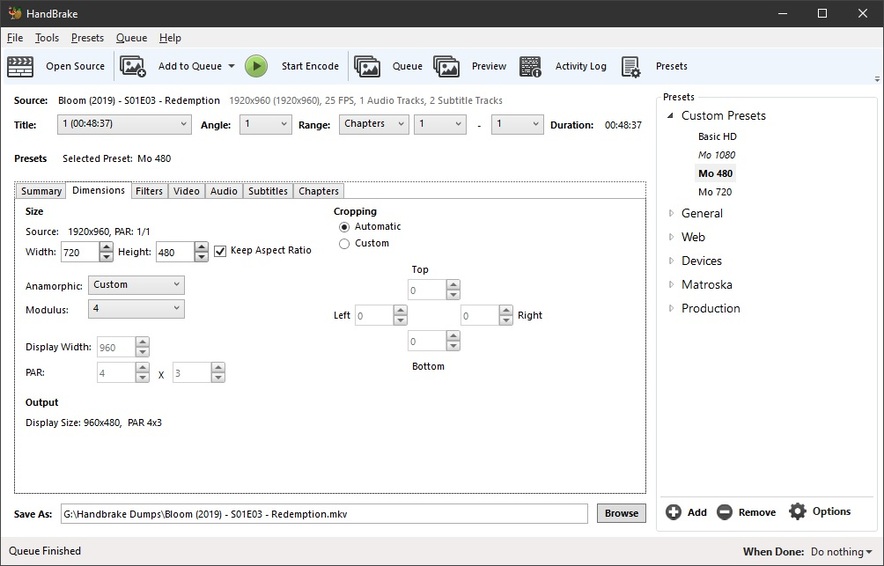Image resolution: width=884 pixels, height=566 pixels.
Task: Open the Modulus dropdown
Action: pos(136,308)
